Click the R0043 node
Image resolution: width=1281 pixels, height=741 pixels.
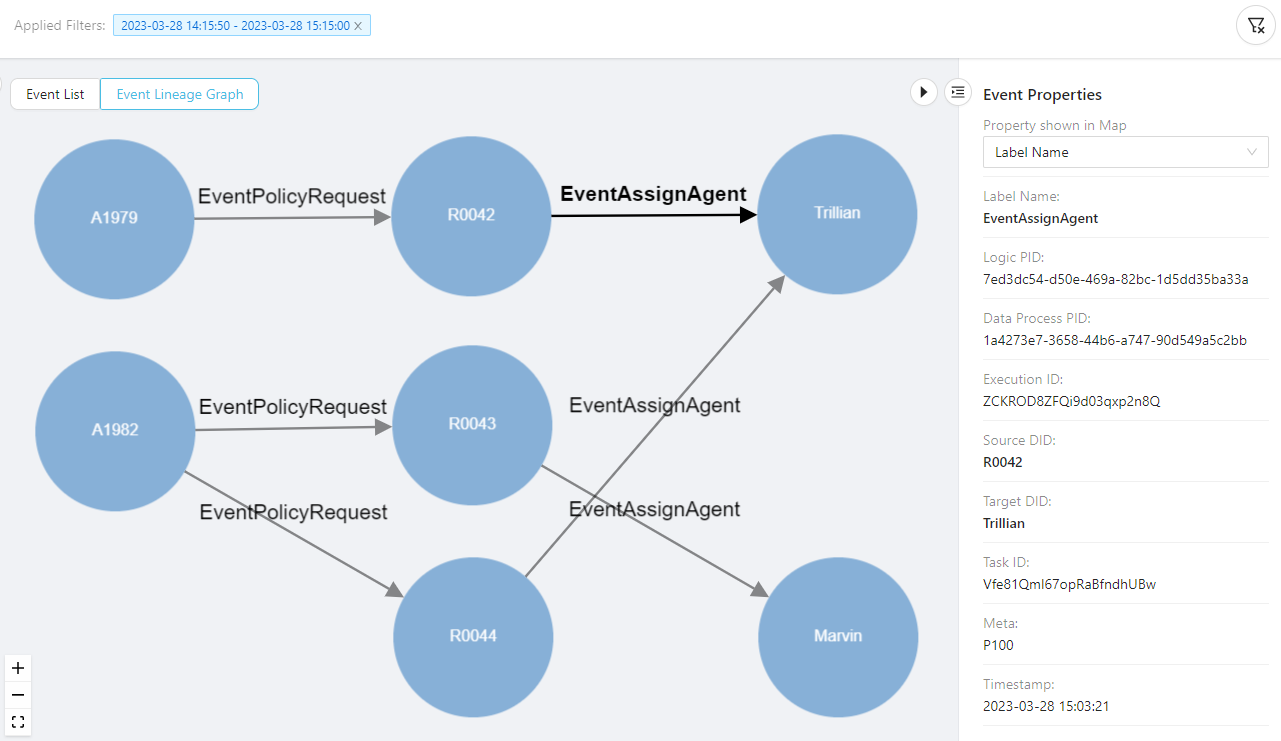click(472, 424)
